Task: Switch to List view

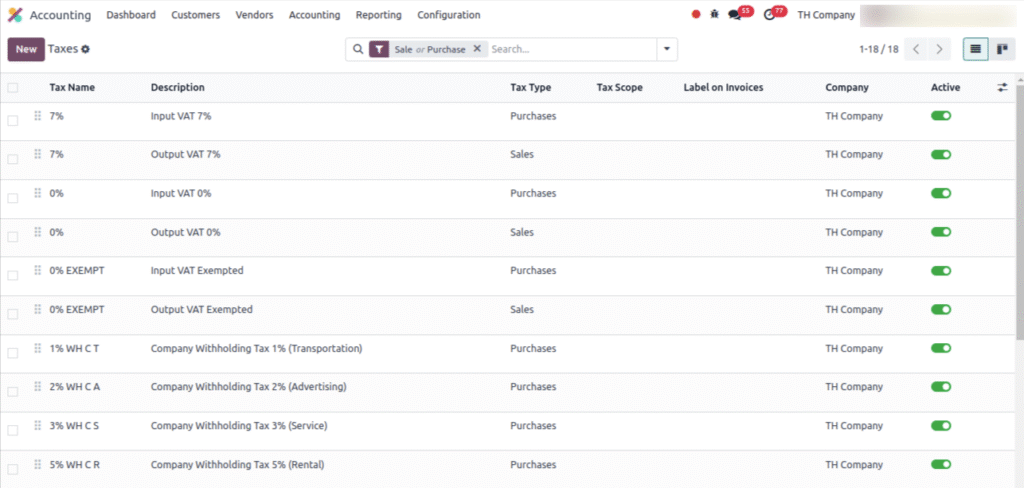Action: (x=976, y=49)
